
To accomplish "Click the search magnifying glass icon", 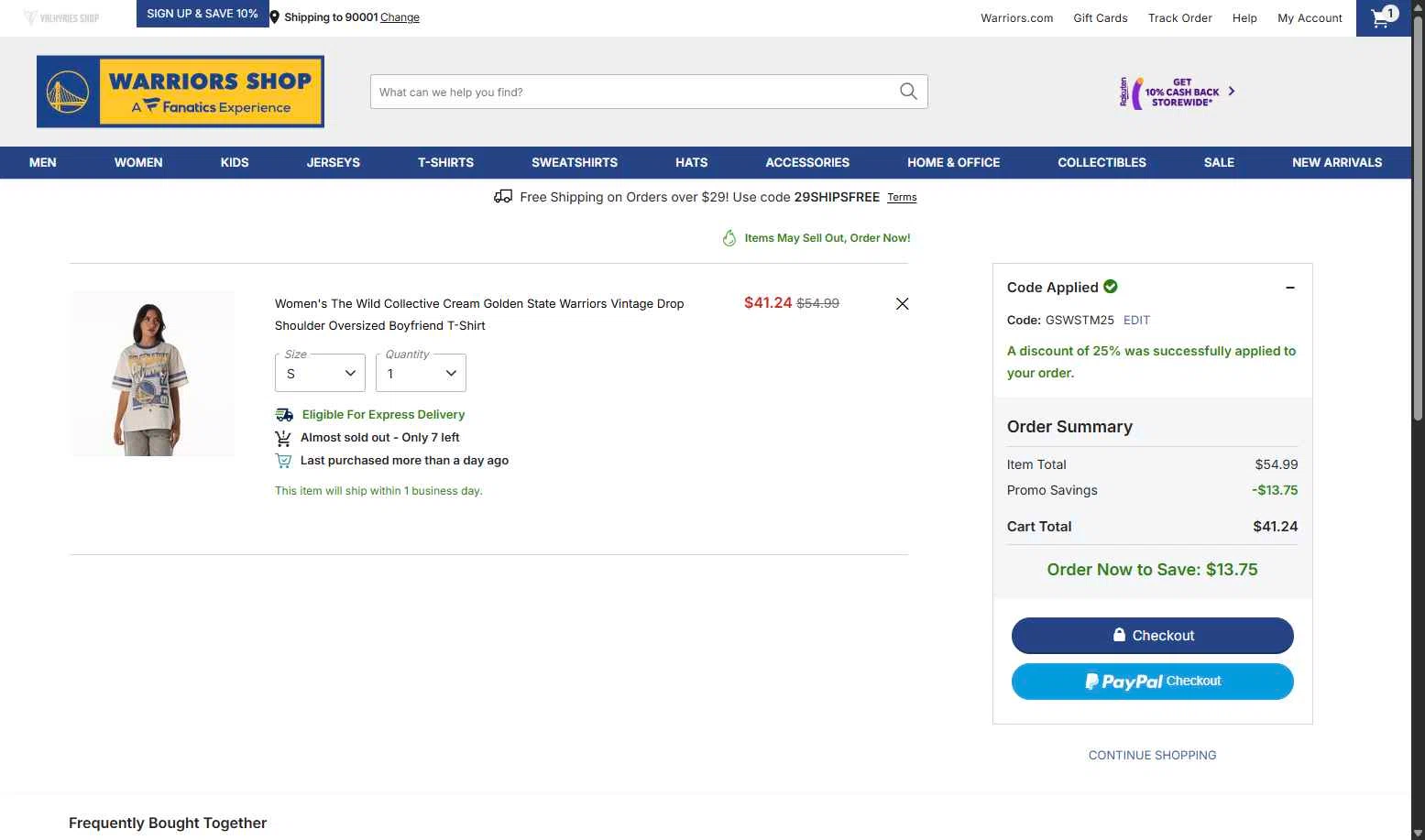I will coord(908,92).
